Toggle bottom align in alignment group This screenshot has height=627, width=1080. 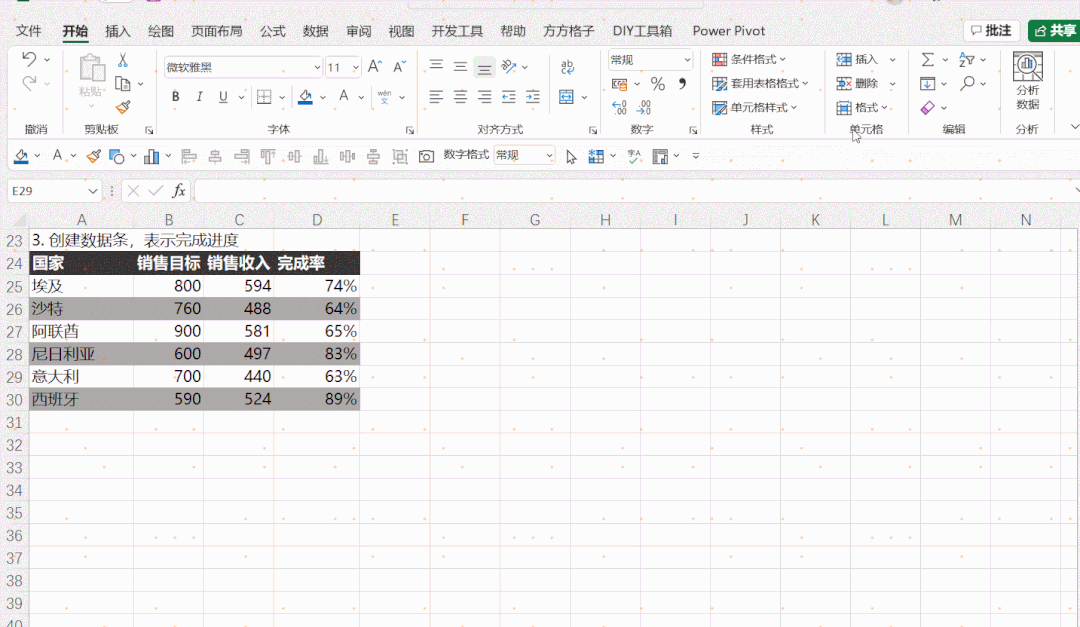484,67
